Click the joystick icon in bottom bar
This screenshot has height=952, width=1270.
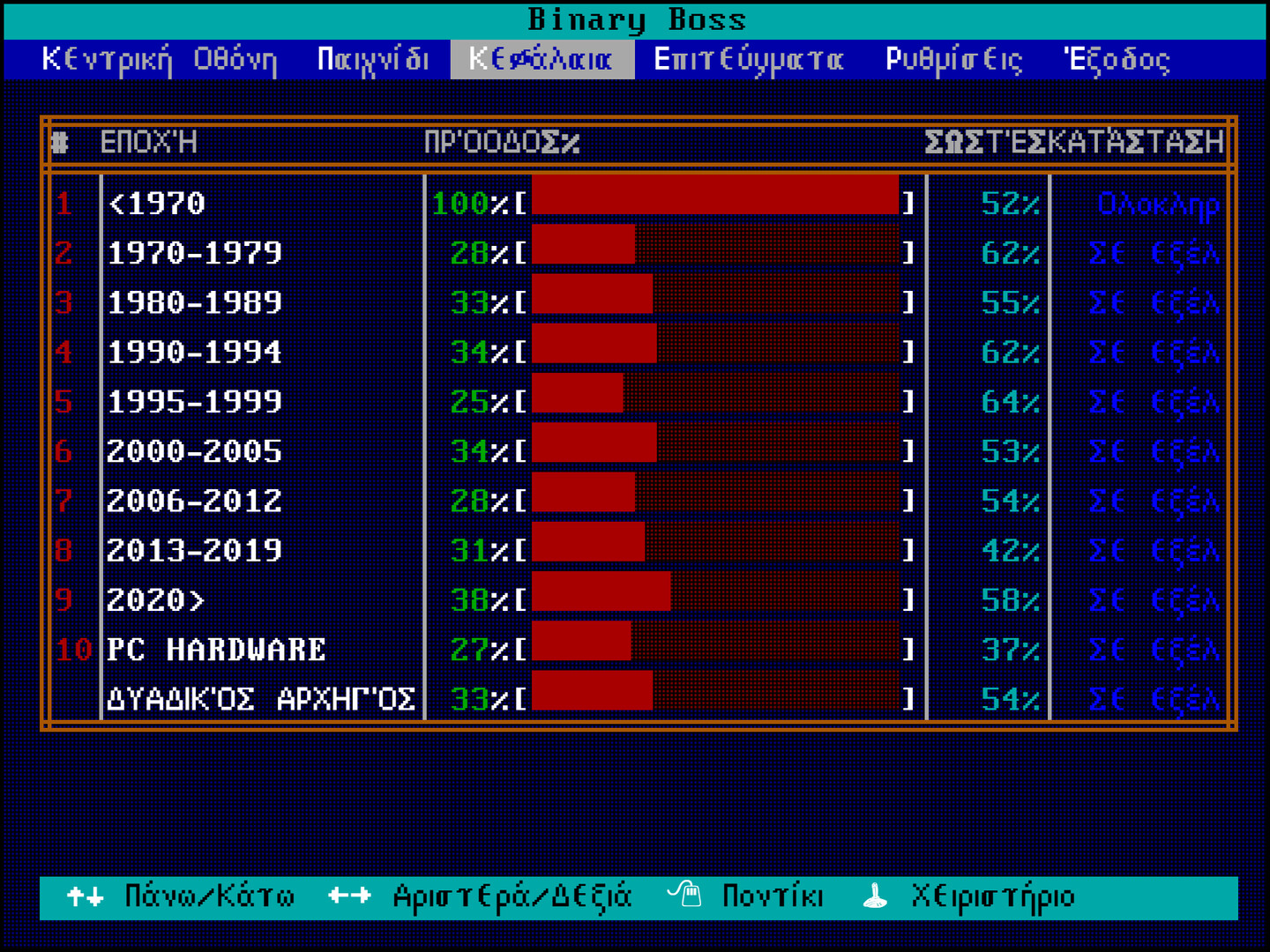874,897
